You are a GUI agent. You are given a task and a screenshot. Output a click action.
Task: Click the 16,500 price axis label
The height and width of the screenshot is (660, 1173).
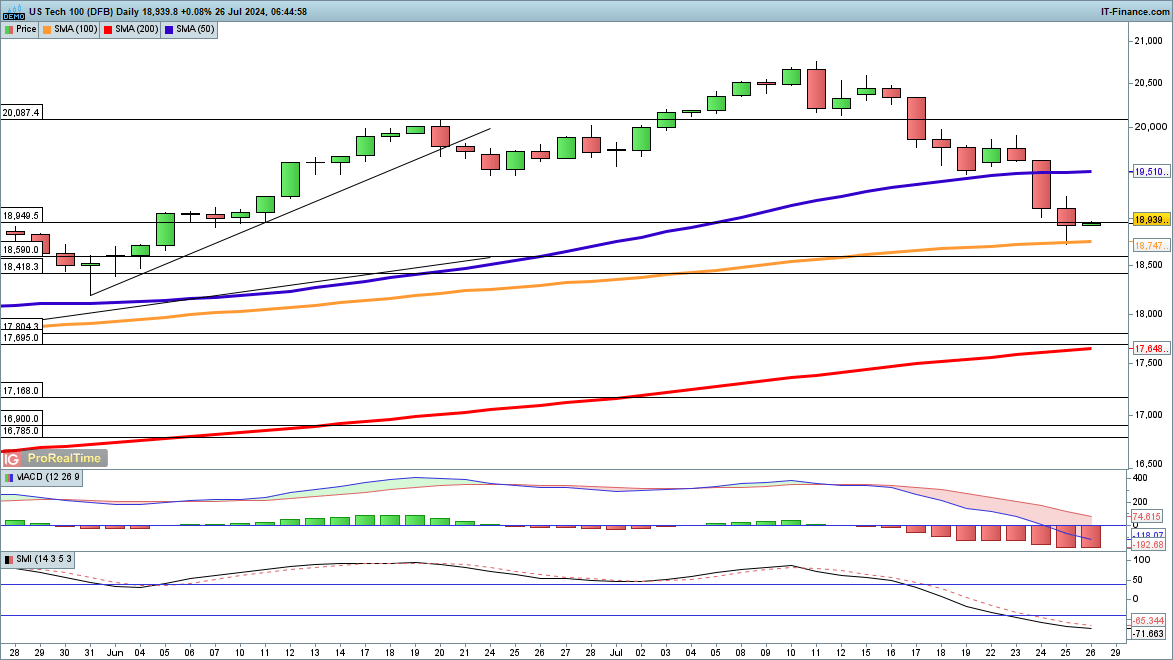(1149, 464)
